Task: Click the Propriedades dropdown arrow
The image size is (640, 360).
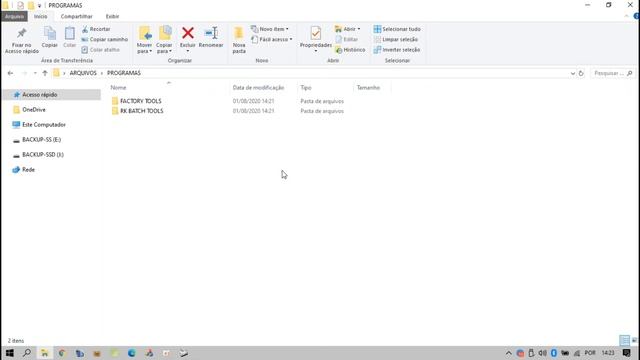Action: 316,51
